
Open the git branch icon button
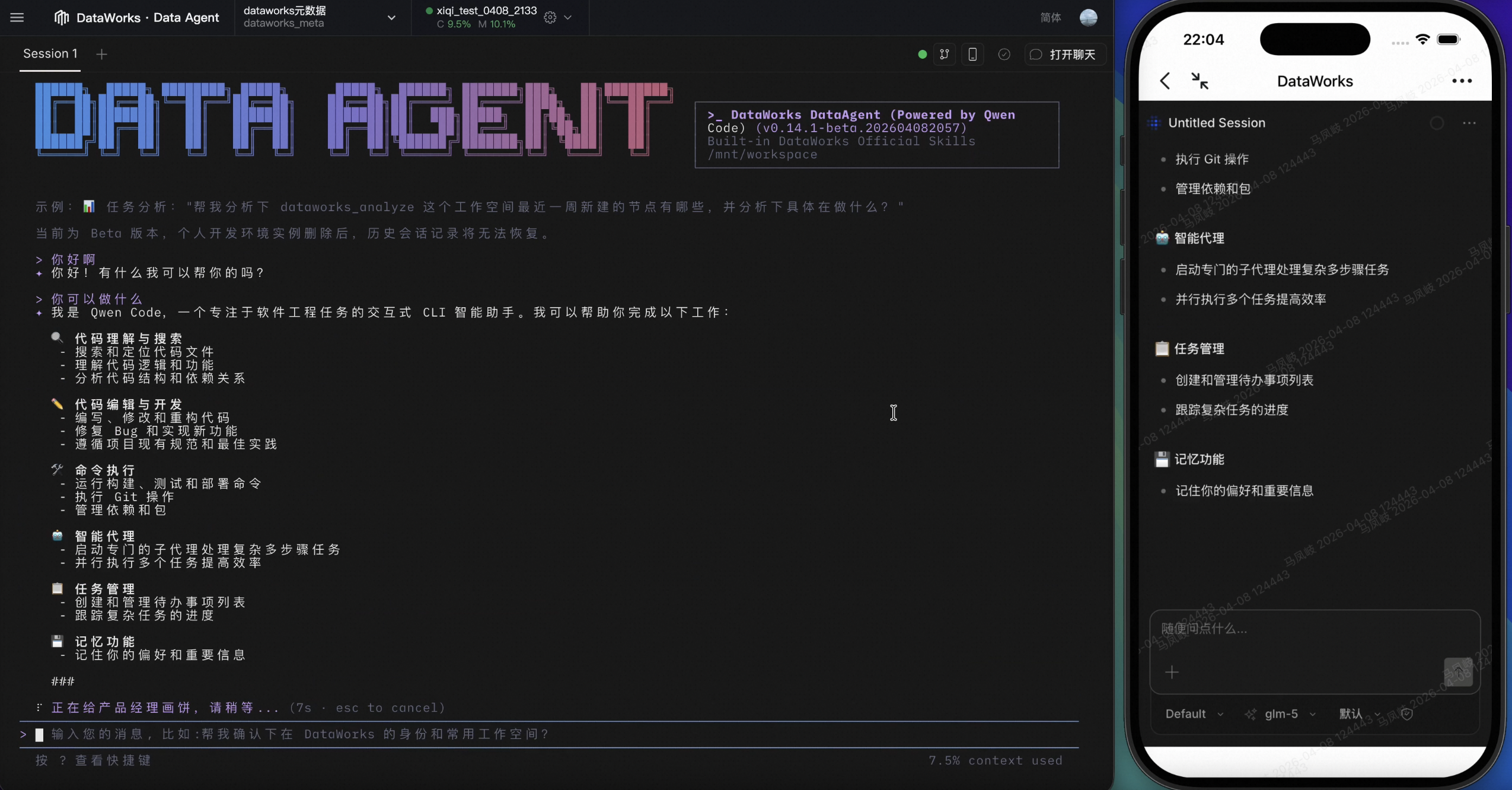point(945,55)
